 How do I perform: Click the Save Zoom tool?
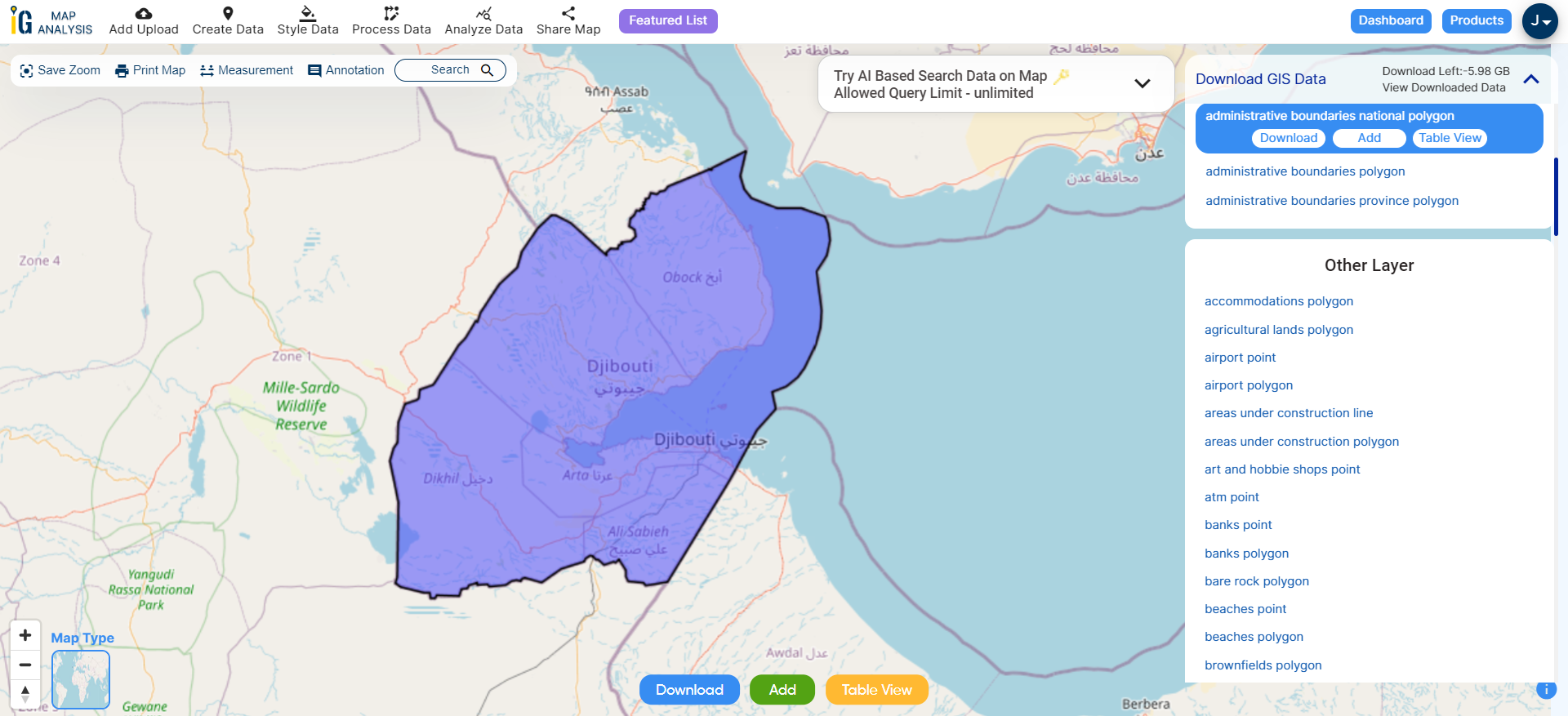(60, 70)
